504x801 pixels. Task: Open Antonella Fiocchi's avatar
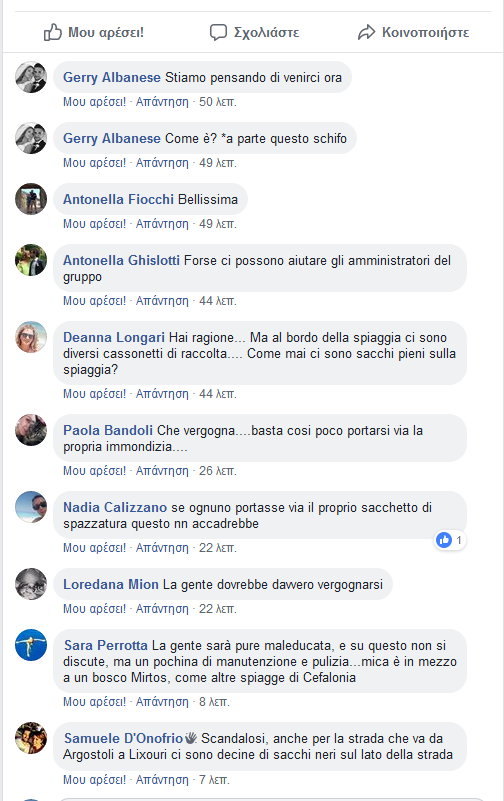point(31,199)
